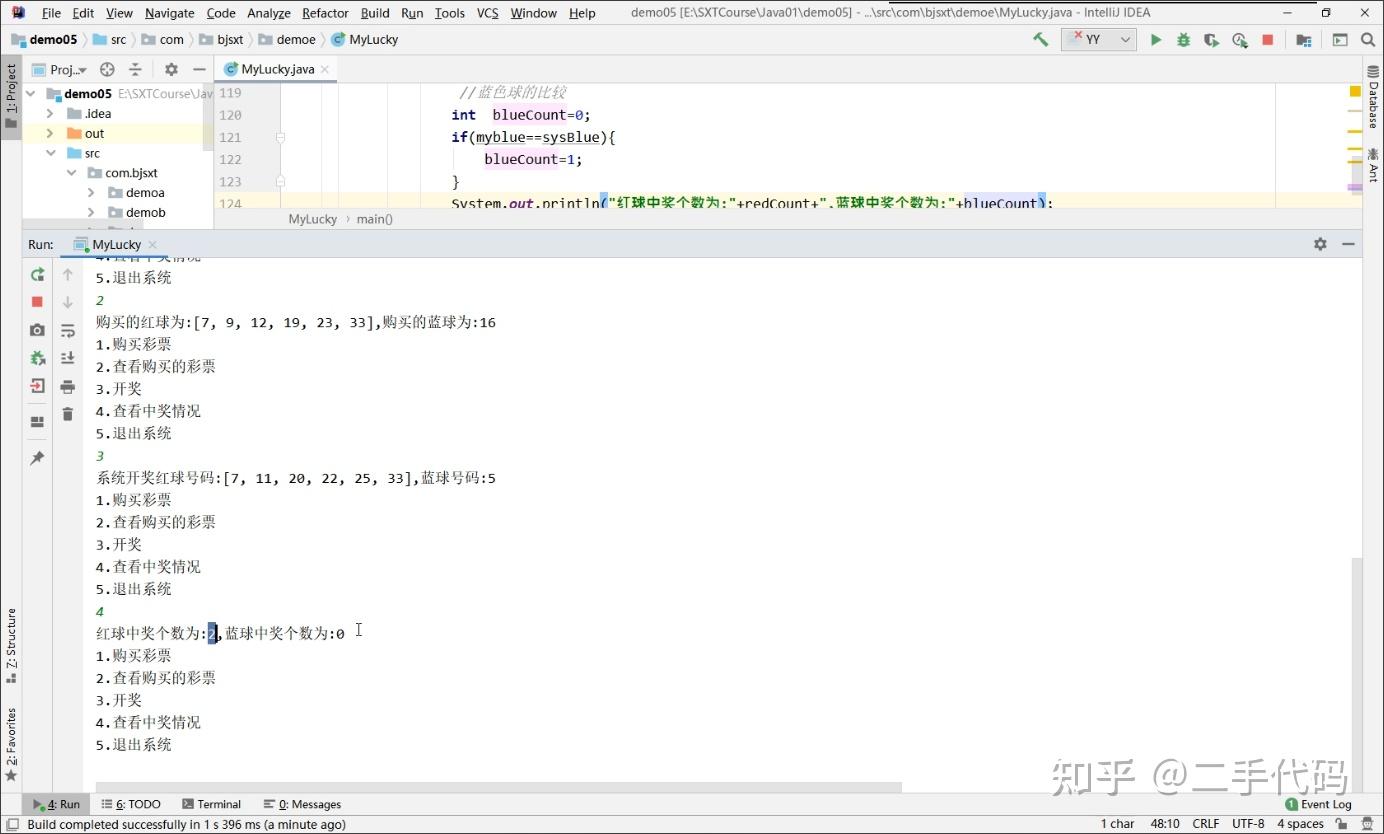Open the Navigate menu
The width and height of the screenshot is (1384, 834).
click(170, 13)
